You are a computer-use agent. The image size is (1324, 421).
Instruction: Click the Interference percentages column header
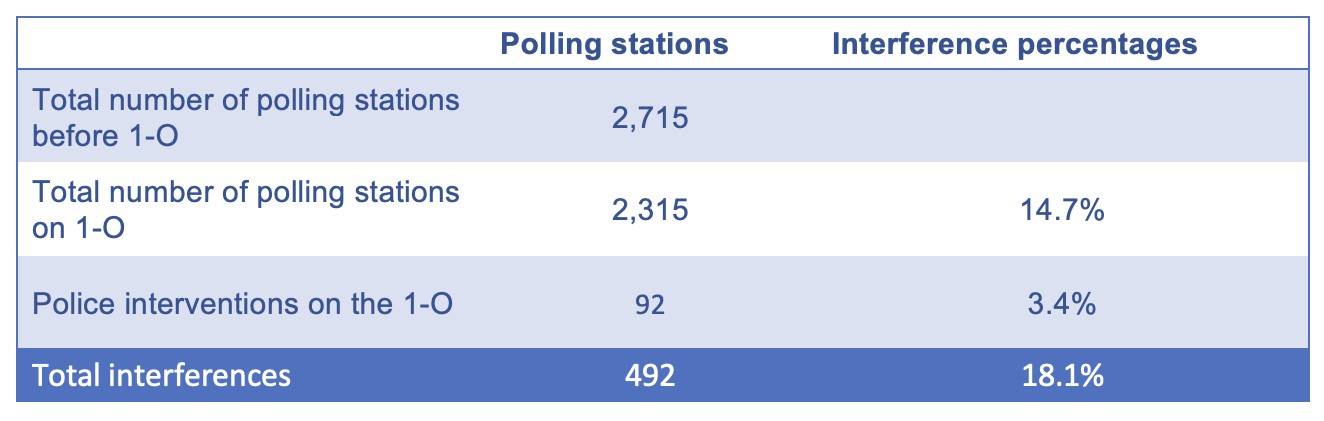1015,45
